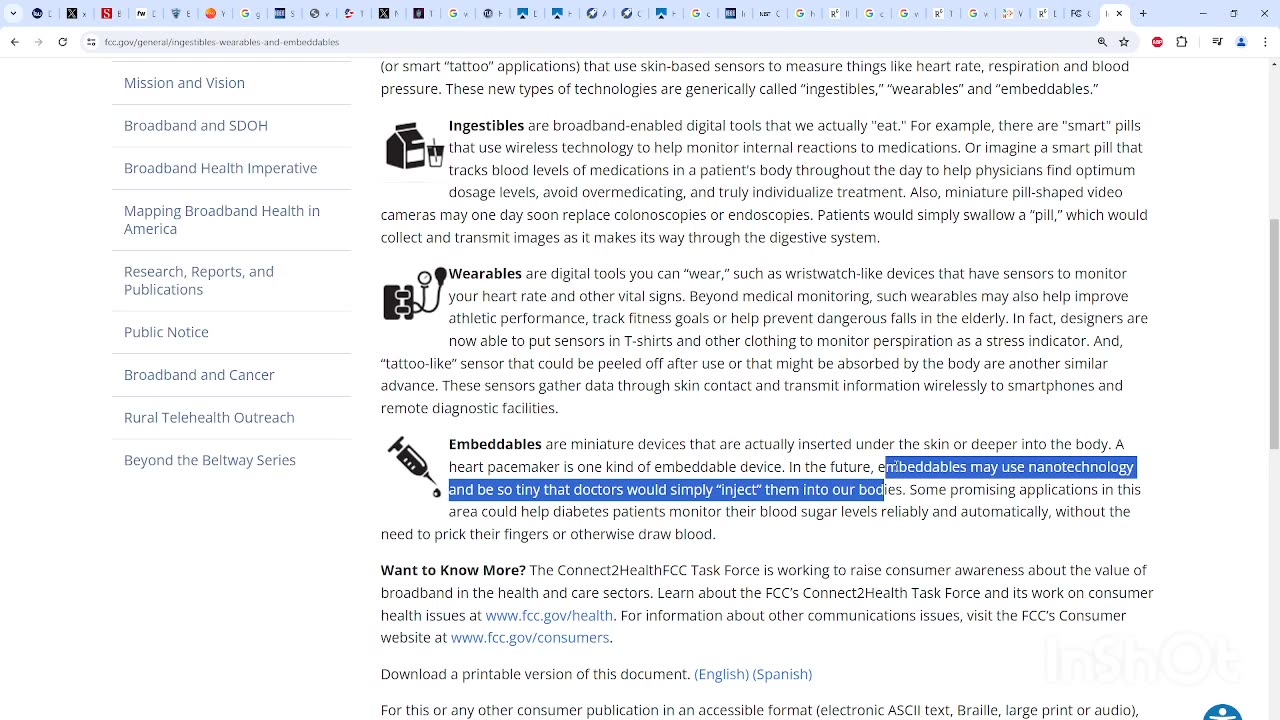
Task: Open Research, Reports, and Publications link
Action: click(199, 280)
